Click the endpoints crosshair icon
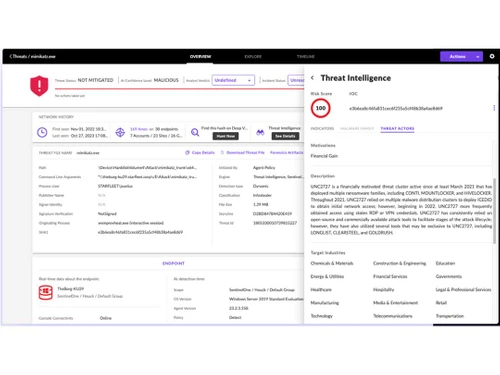 [120, 132]
